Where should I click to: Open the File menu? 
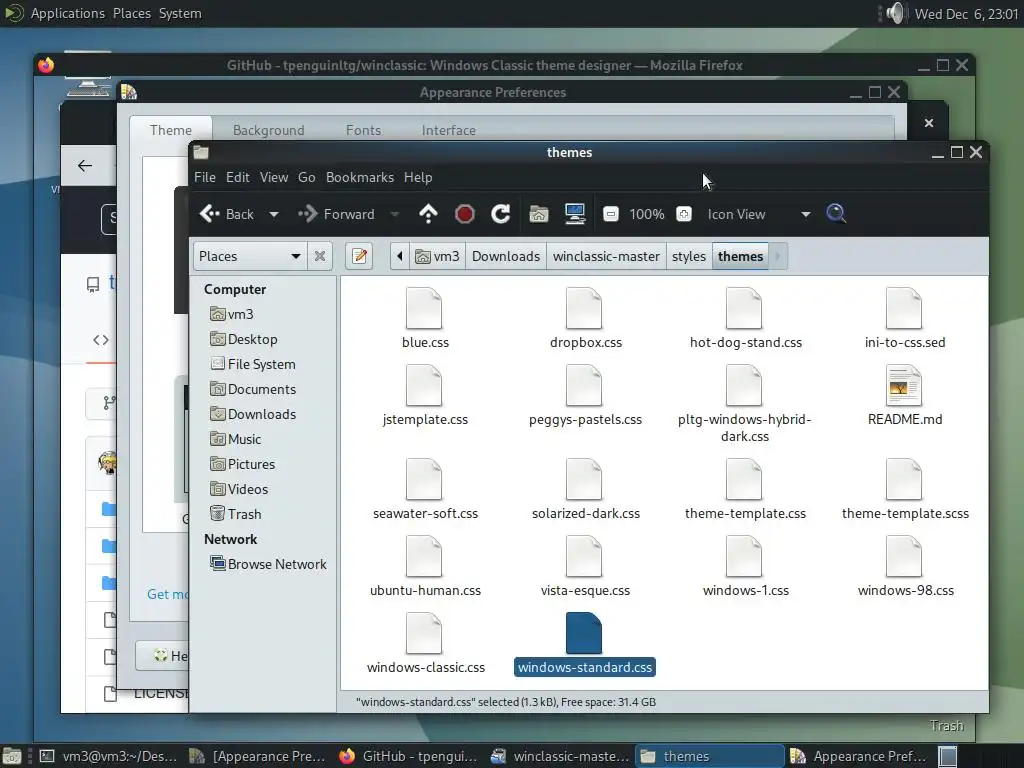coord(204,177)
